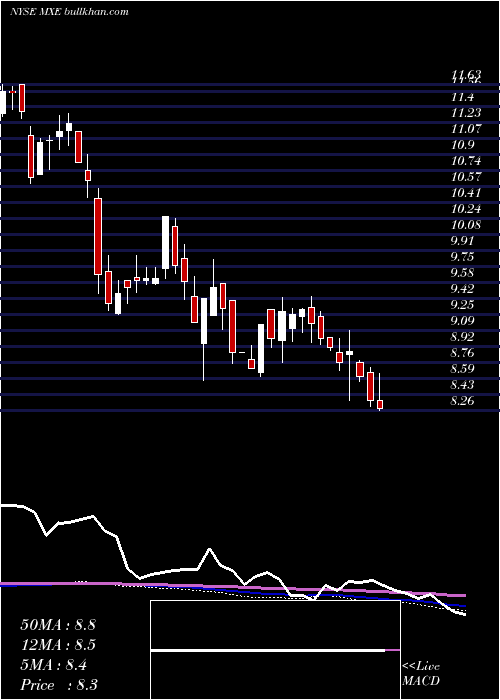This screenshot has width=500, height=700.
Task: Select the long red candlestick dropping from 10.41
Action: [x=98, y=237]
